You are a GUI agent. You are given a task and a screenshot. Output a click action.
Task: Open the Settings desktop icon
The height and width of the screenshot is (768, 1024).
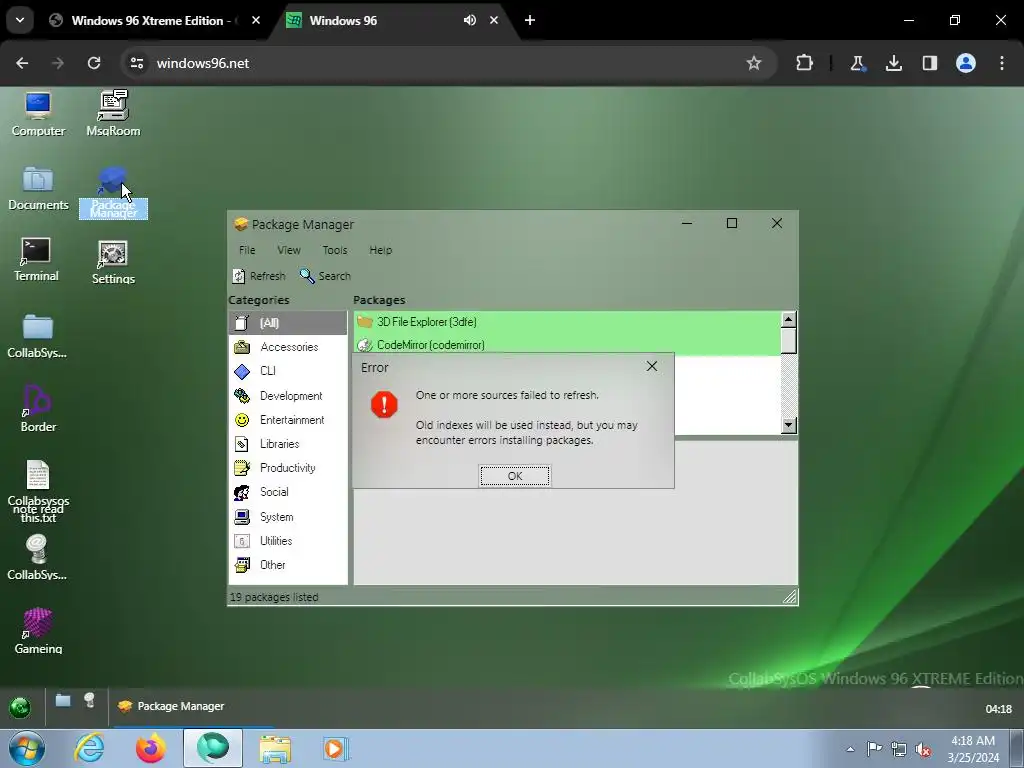click(113, 263)
